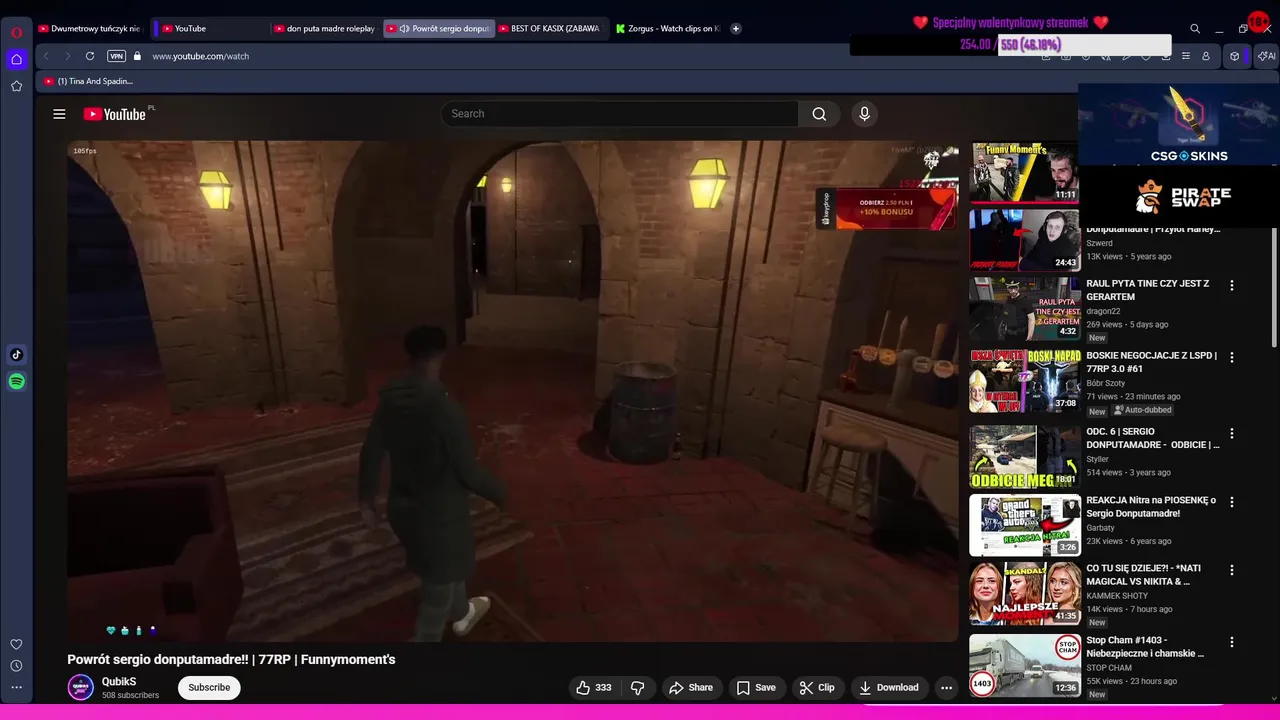
Task: Open options for 'Stop Cham #1403' video
Action: pos(1232,643)
